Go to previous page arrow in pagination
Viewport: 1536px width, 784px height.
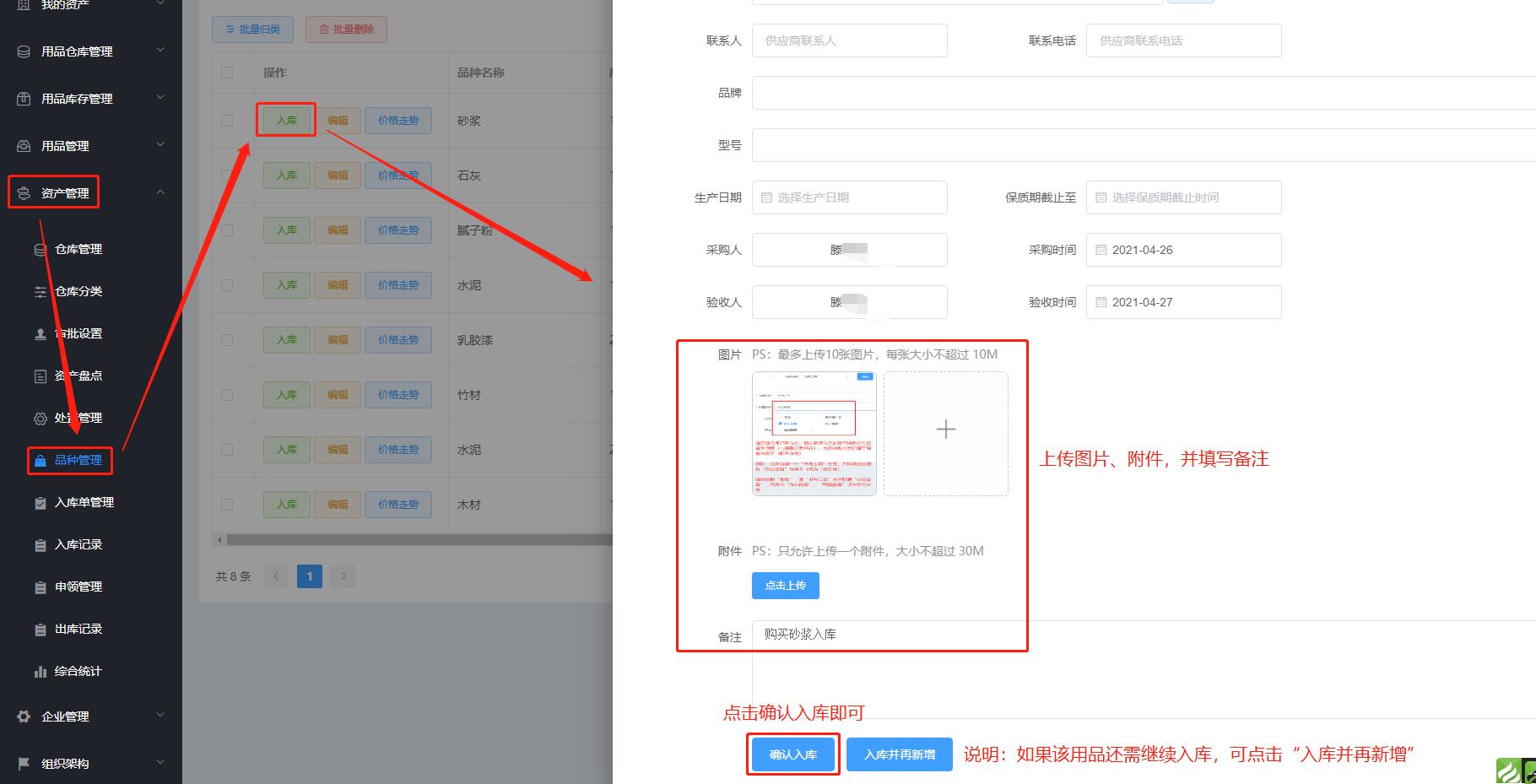[275, 576]
